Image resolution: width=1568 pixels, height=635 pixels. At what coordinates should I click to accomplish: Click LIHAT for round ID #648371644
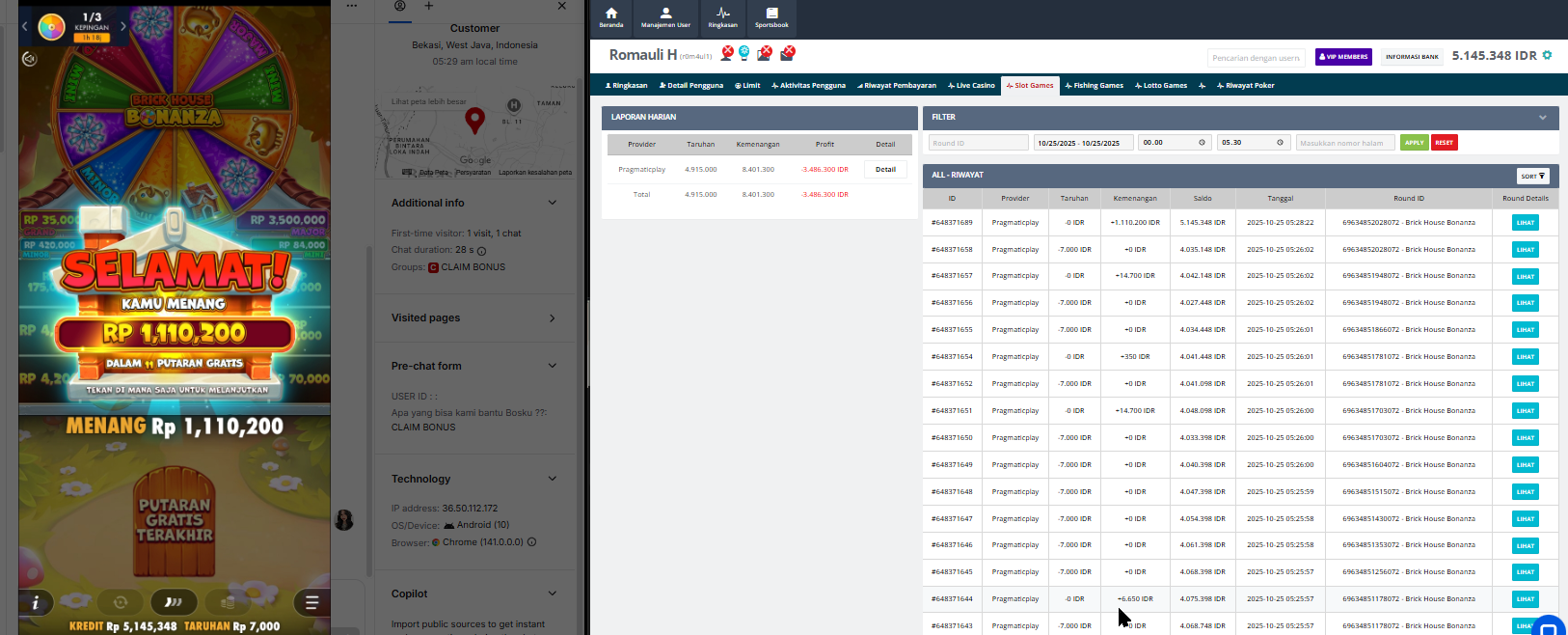[x=1525, y=599]
